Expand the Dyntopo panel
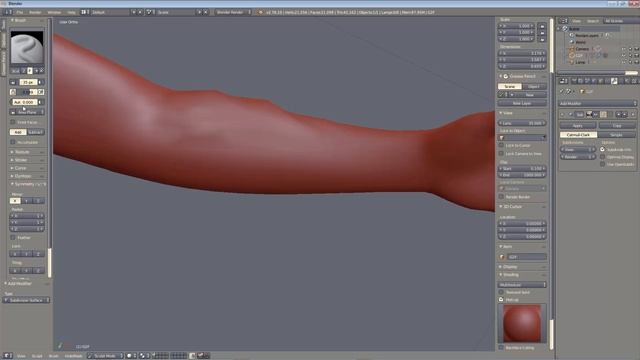The width and height of the screenshot is (640, 360). [x=22, y=176]
